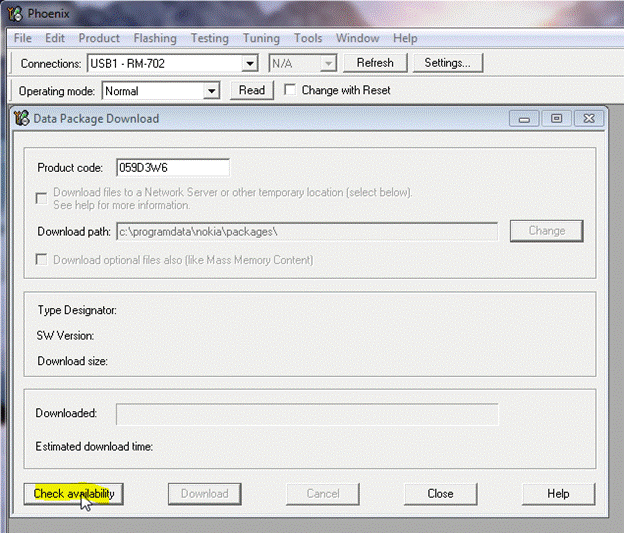624x533 pixels.
Task: Expand the Operating mode Normal dropdown
Action: [211, 91]
